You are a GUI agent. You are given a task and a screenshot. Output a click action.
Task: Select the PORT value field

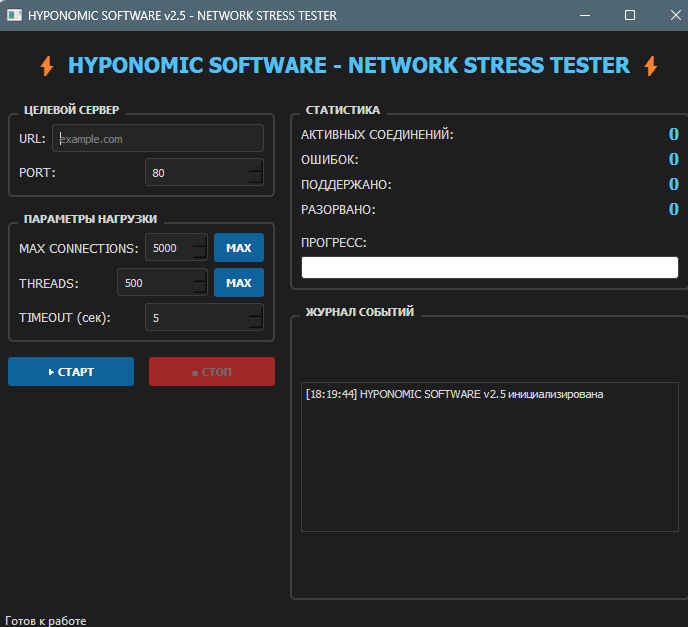tap(196, 173)
